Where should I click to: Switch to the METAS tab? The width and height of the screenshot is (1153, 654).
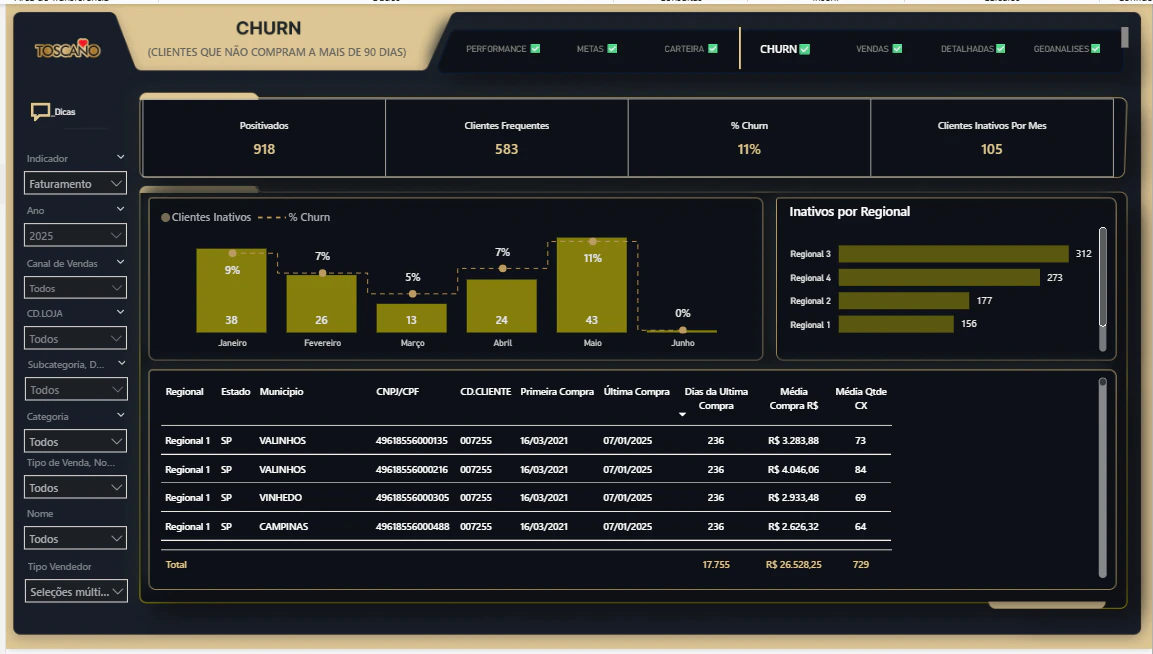pyautogui.click(x=590, y=49)
